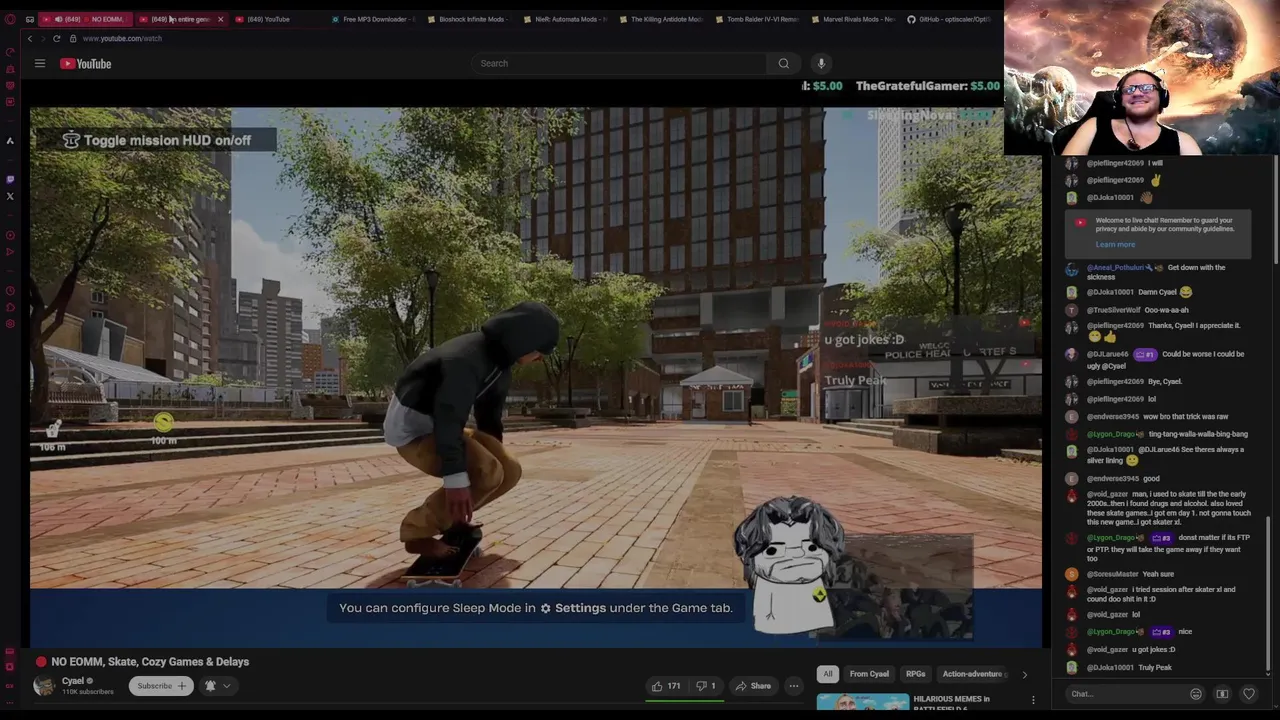Click the video title 'NO EOMM, Skate, Cozy Games & Delays'

[x=150, y=662]
